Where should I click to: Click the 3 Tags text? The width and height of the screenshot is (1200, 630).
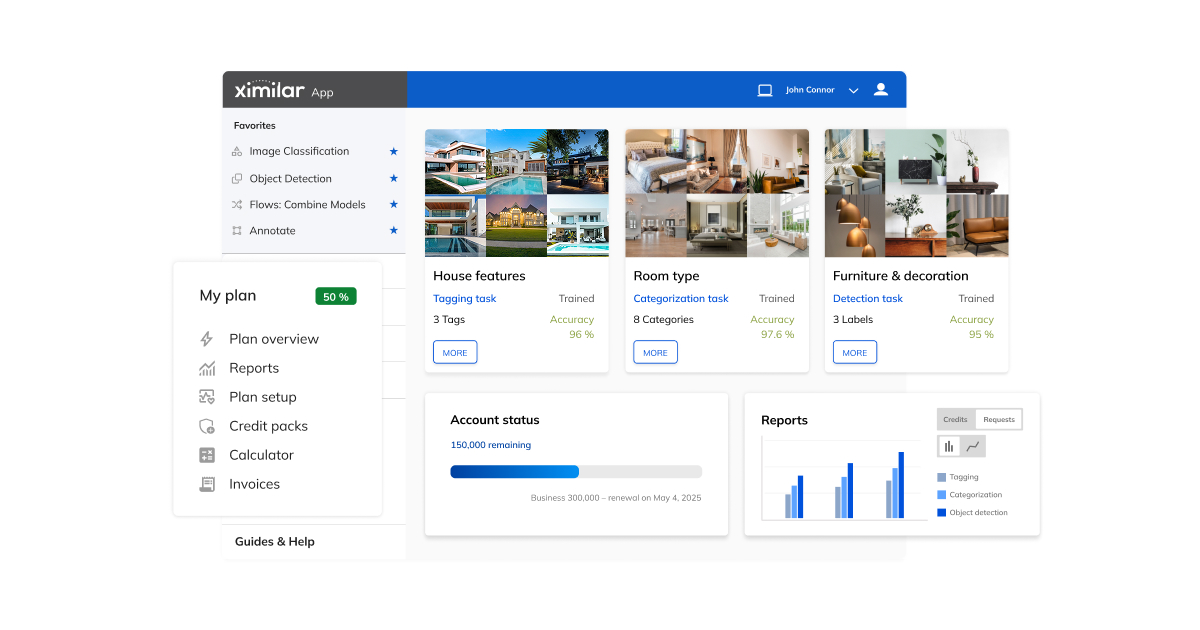(449, 320)
